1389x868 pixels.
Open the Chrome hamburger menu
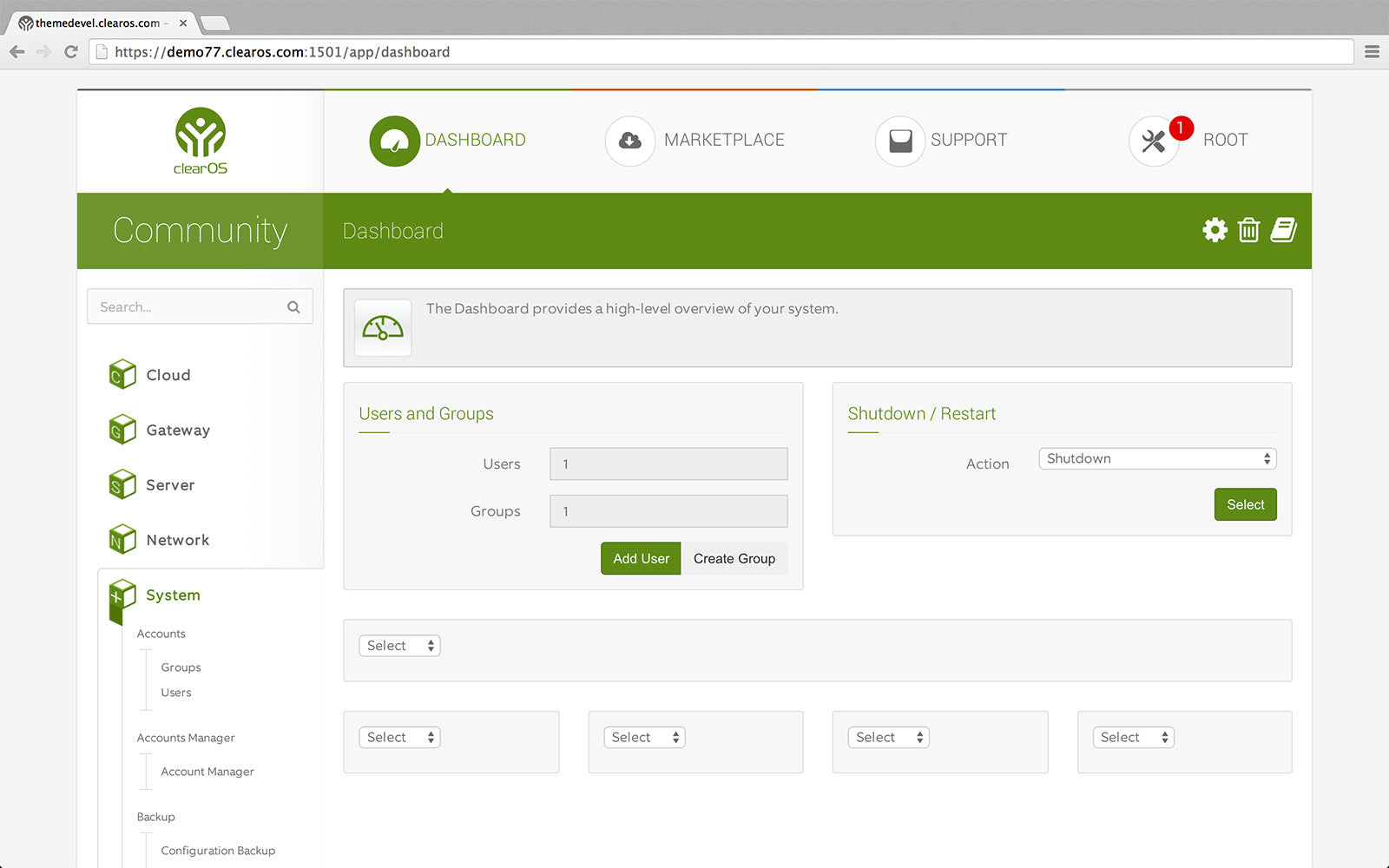pos(1372,52)
